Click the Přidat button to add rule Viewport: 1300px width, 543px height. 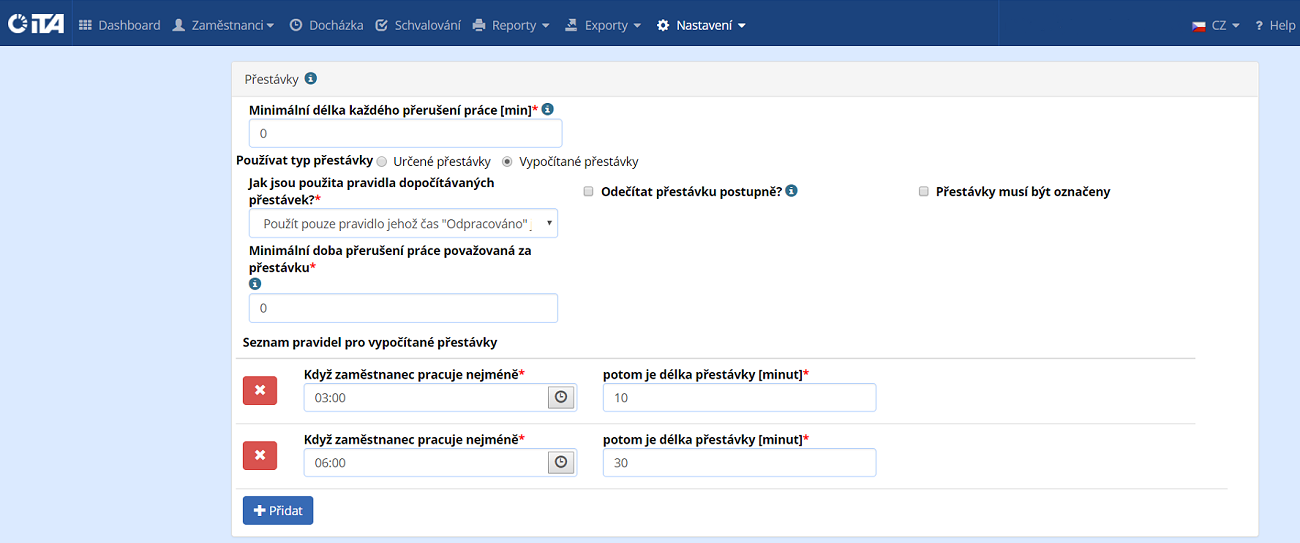(x=278, y=510)
